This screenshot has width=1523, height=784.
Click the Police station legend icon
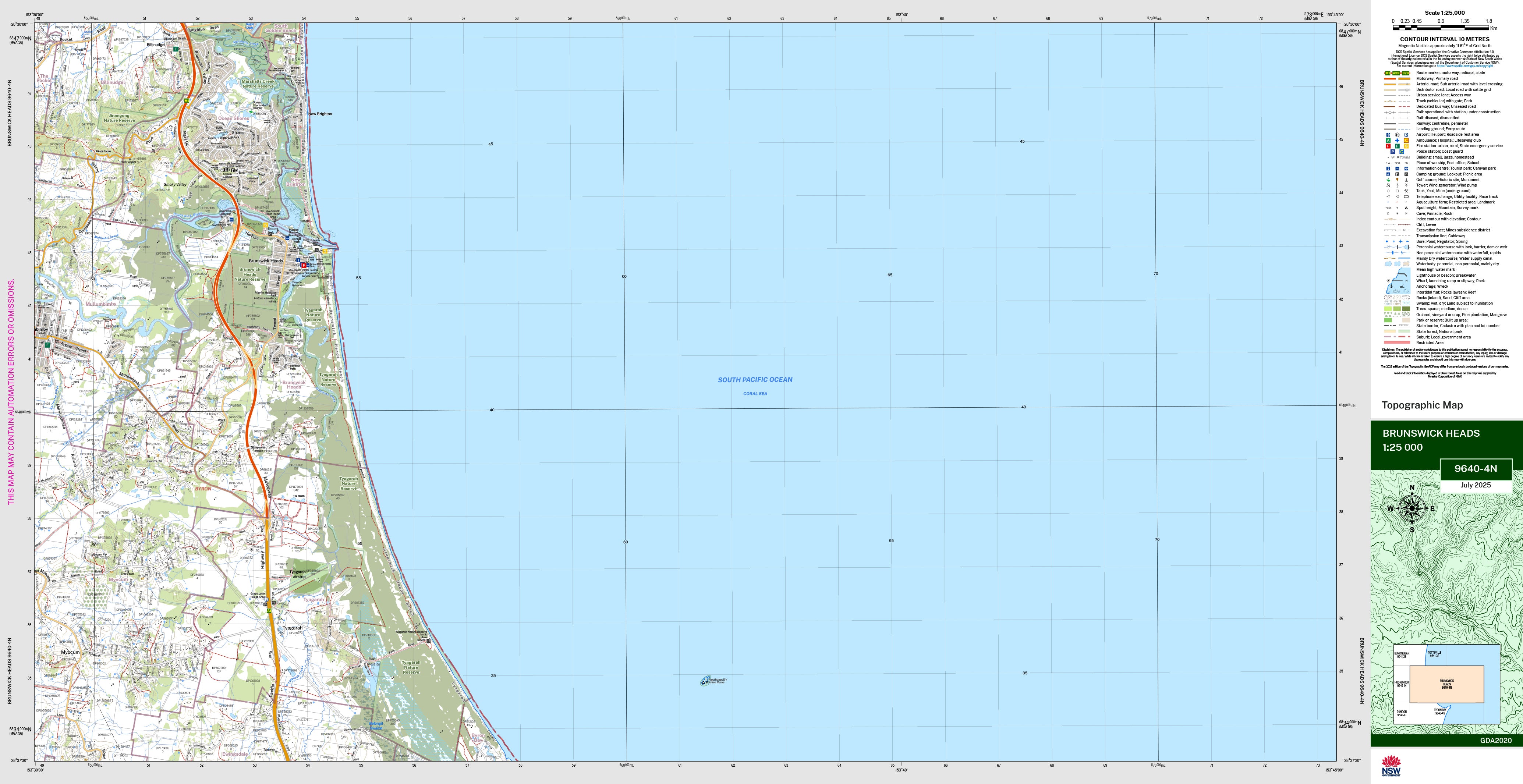click(x=1393, y=152)
